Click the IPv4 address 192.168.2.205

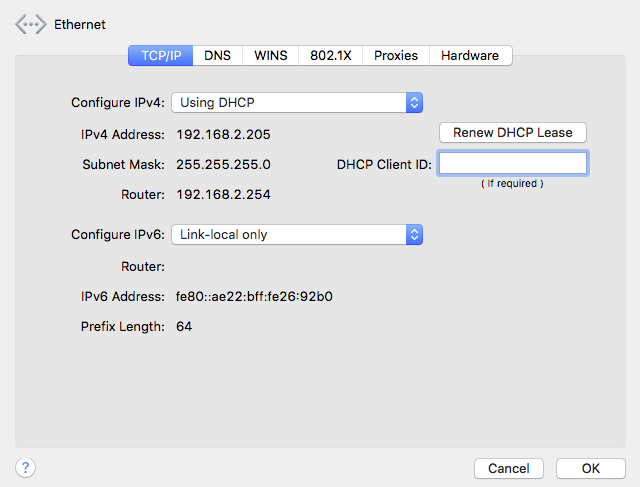(x=223, y=134)
